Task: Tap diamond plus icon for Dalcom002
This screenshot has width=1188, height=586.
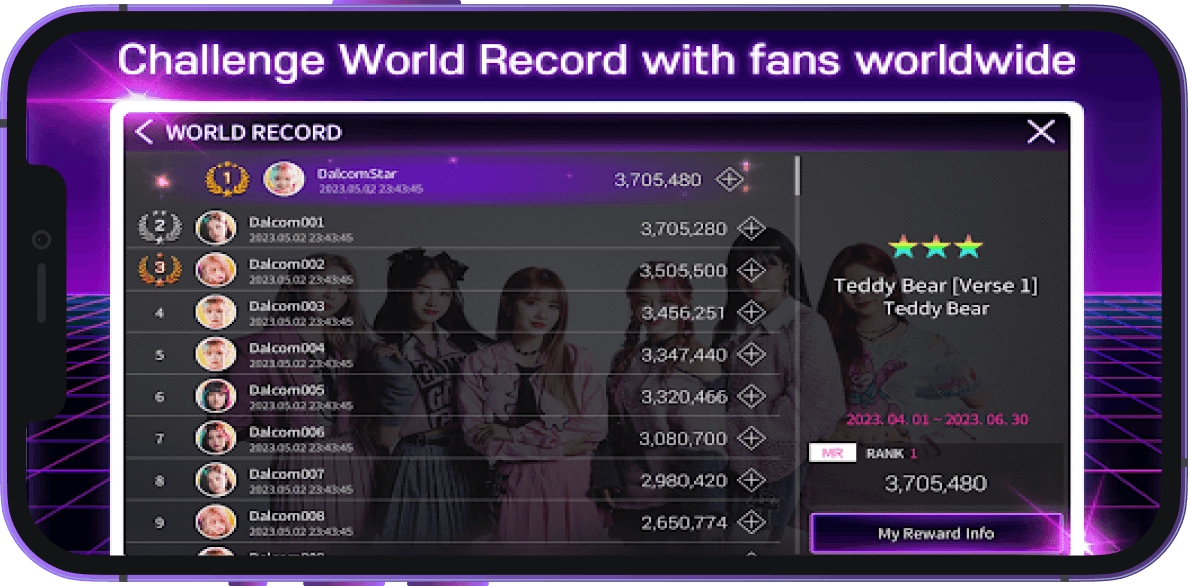Action: (751, 271)
